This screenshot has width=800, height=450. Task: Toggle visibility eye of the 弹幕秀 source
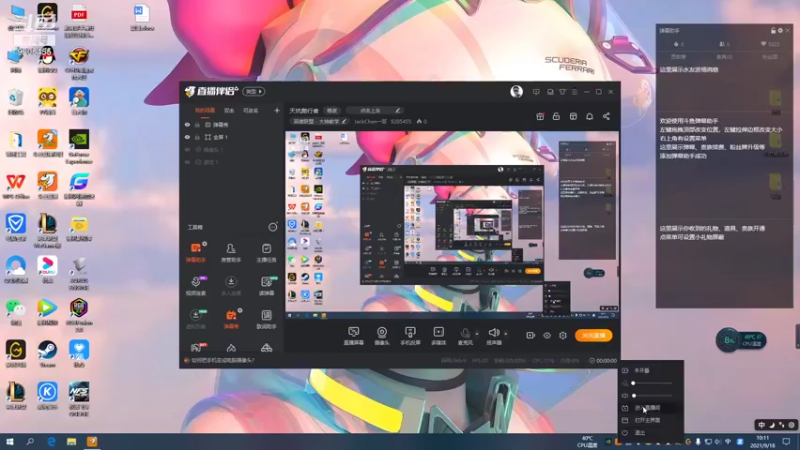187,124
